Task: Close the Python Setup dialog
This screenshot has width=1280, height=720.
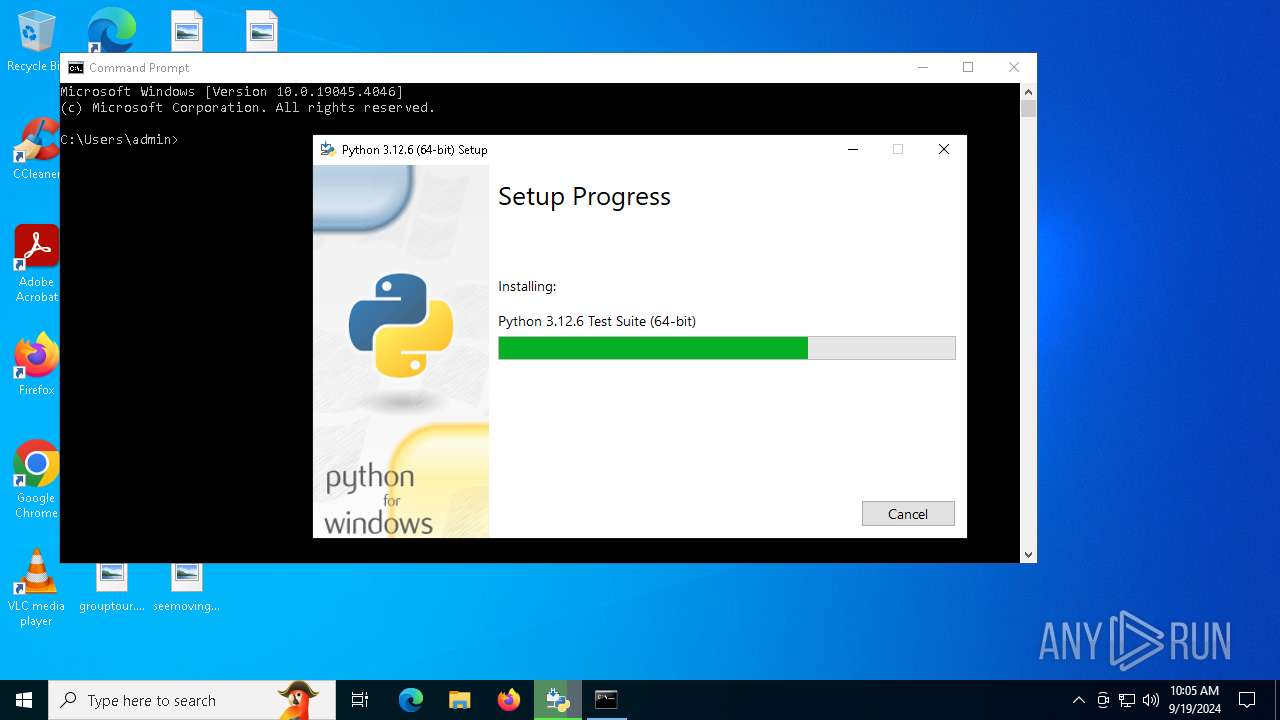Action: click(x=943, y=150)
